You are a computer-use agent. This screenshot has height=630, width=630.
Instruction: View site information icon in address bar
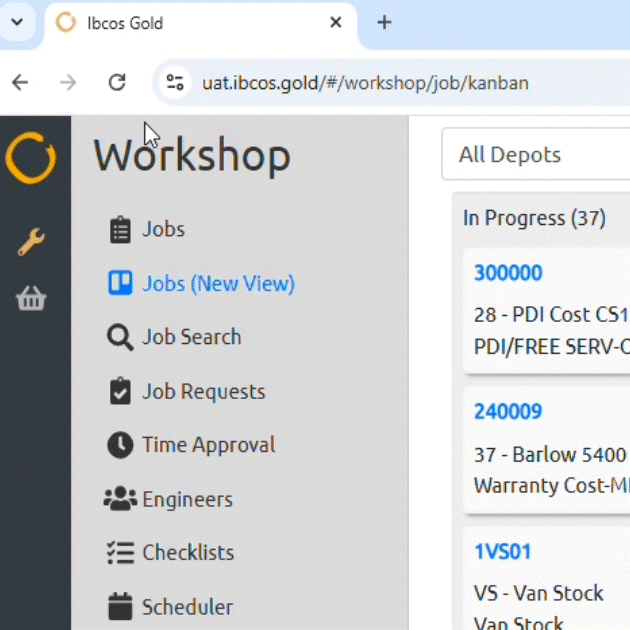pos(175,83)
